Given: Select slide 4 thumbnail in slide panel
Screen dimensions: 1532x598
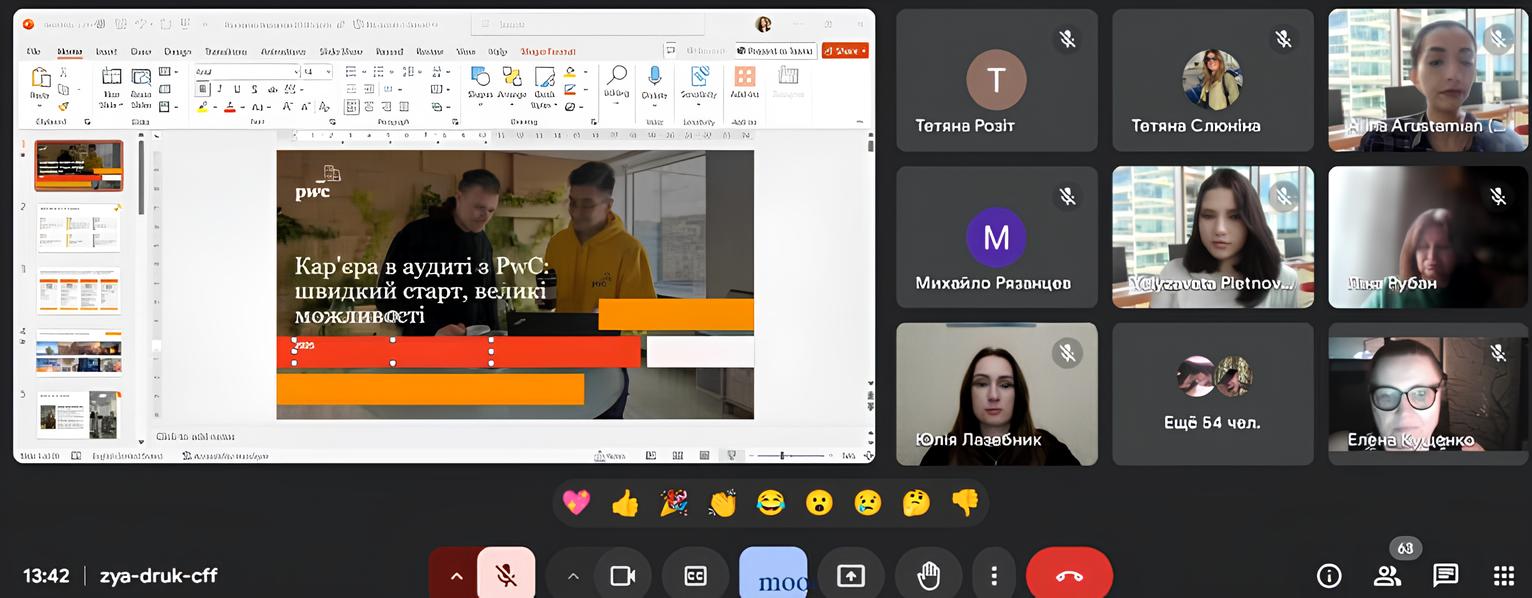Looking at the screenshot, I should tap(79, 353).
